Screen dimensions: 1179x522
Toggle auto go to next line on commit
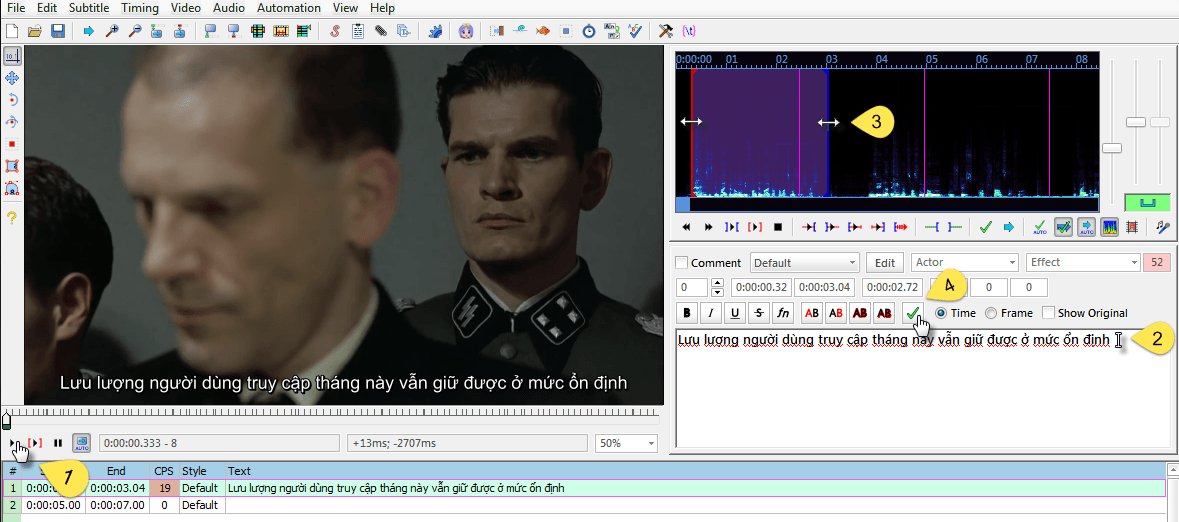1063,226
